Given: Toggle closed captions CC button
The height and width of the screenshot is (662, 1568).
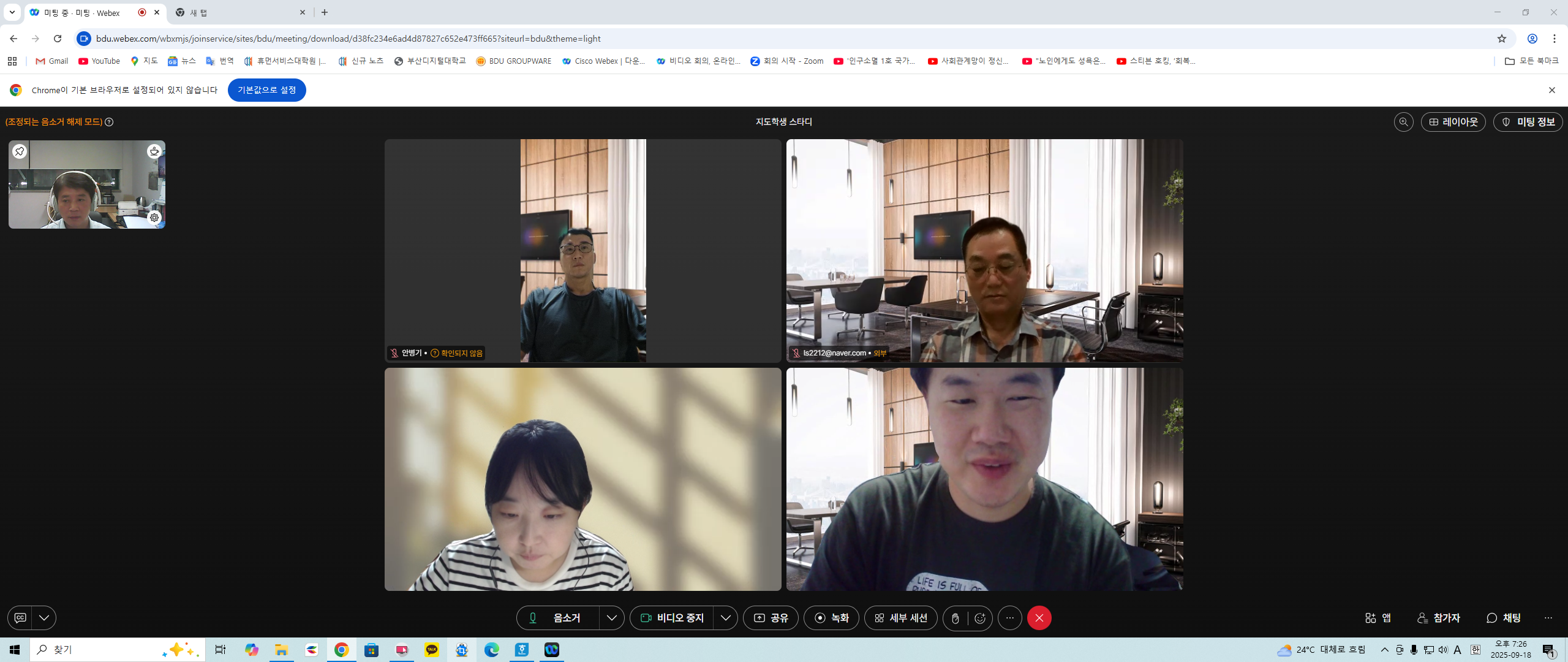Looking at the screenshot, I should 20,618.
